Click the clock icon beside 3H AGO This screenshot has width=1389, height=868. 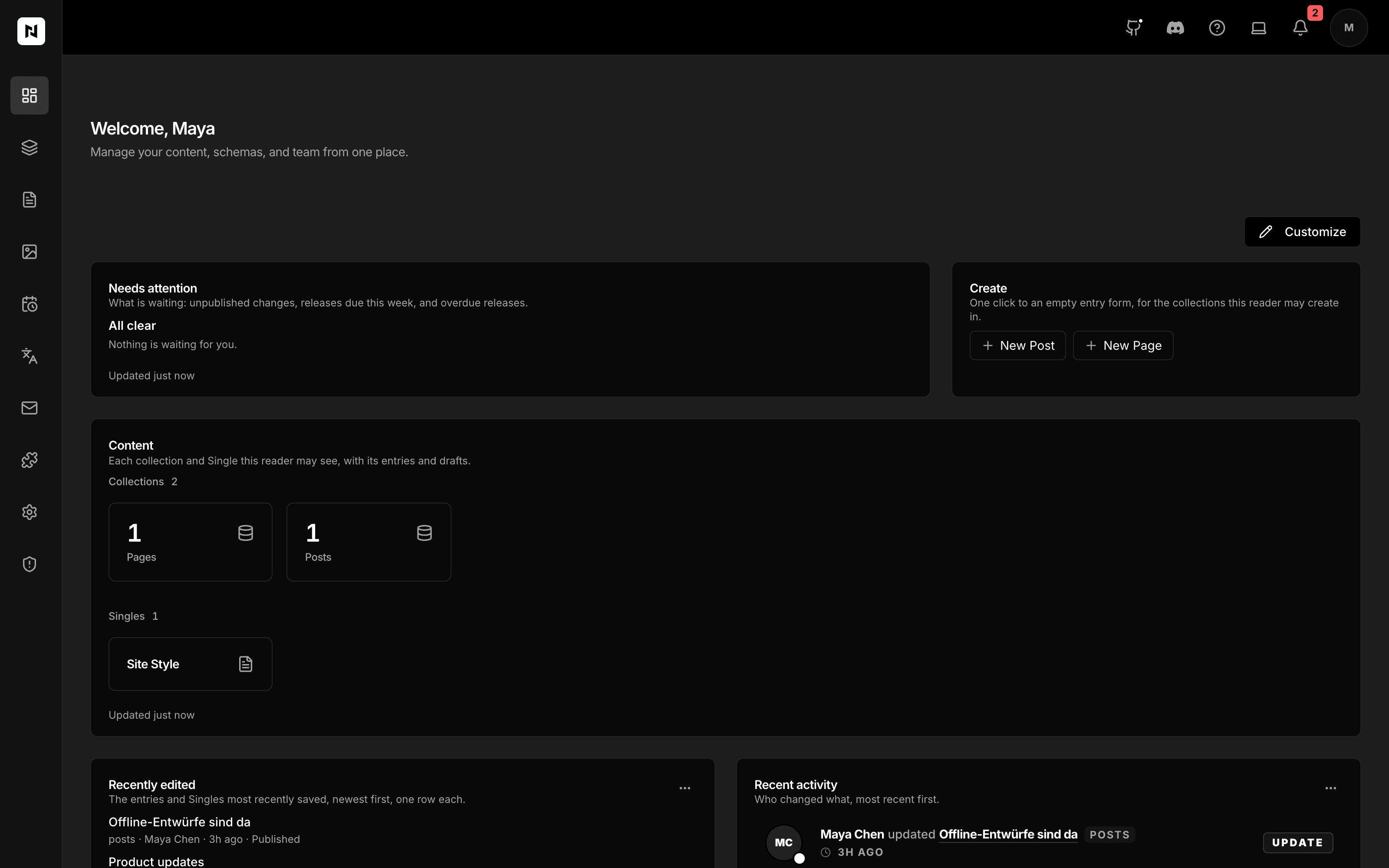tap(825, 852)
